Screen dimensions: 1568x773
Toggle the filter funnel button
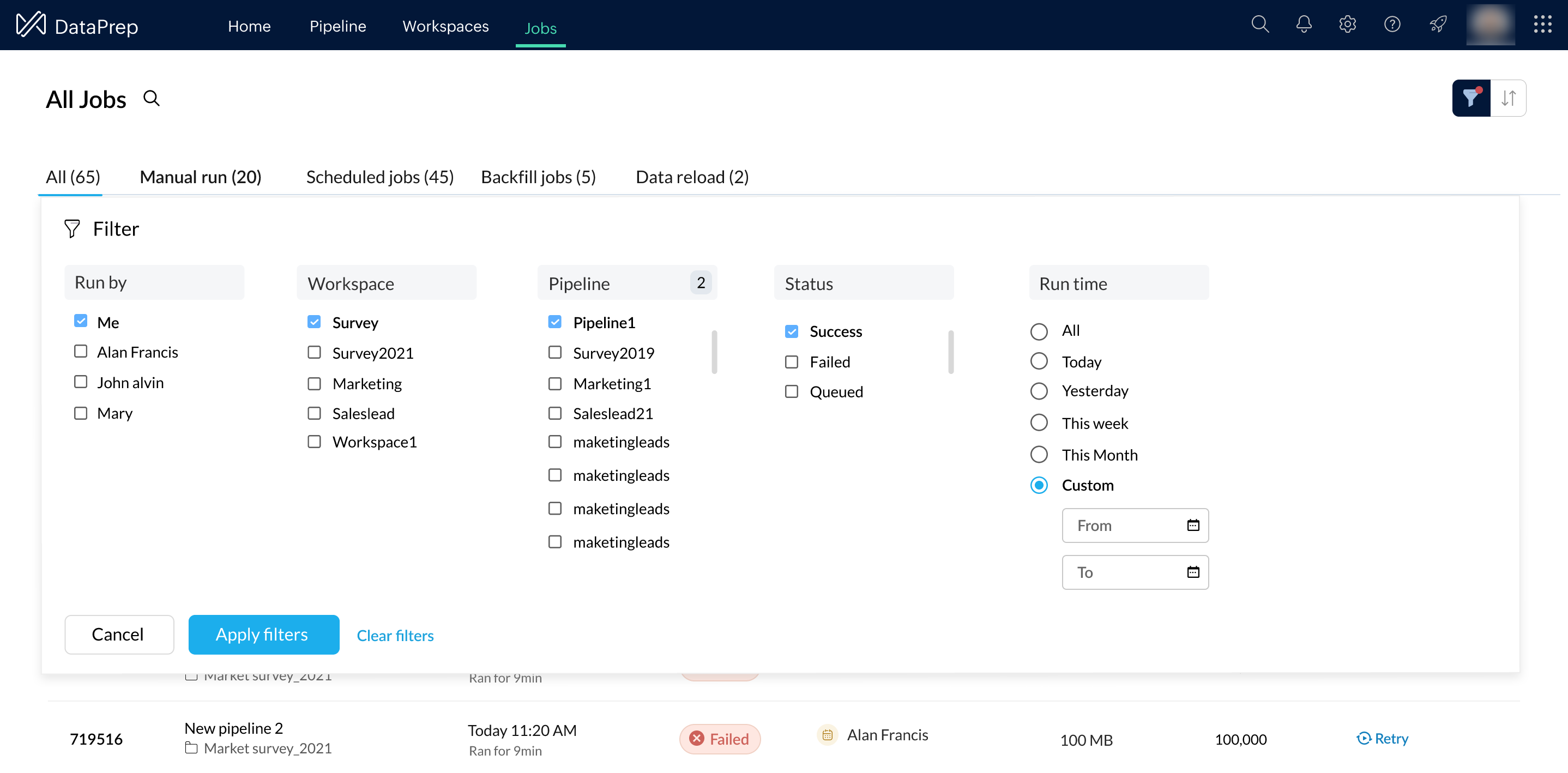point(1470,98)
